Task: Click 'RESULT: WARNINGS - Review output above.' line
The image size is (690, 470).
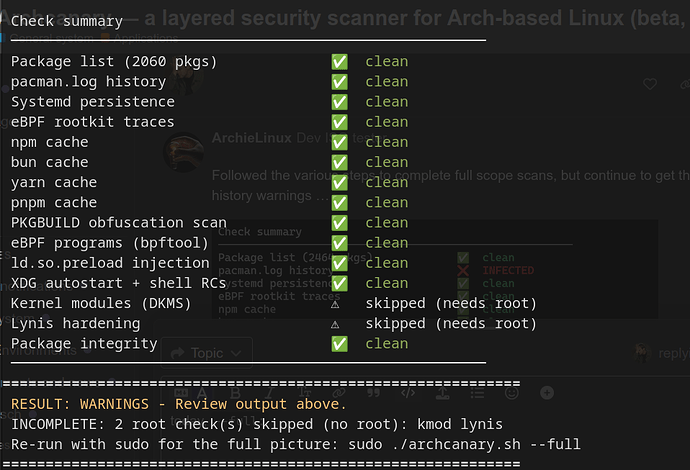Action: [x=178, y=404]
